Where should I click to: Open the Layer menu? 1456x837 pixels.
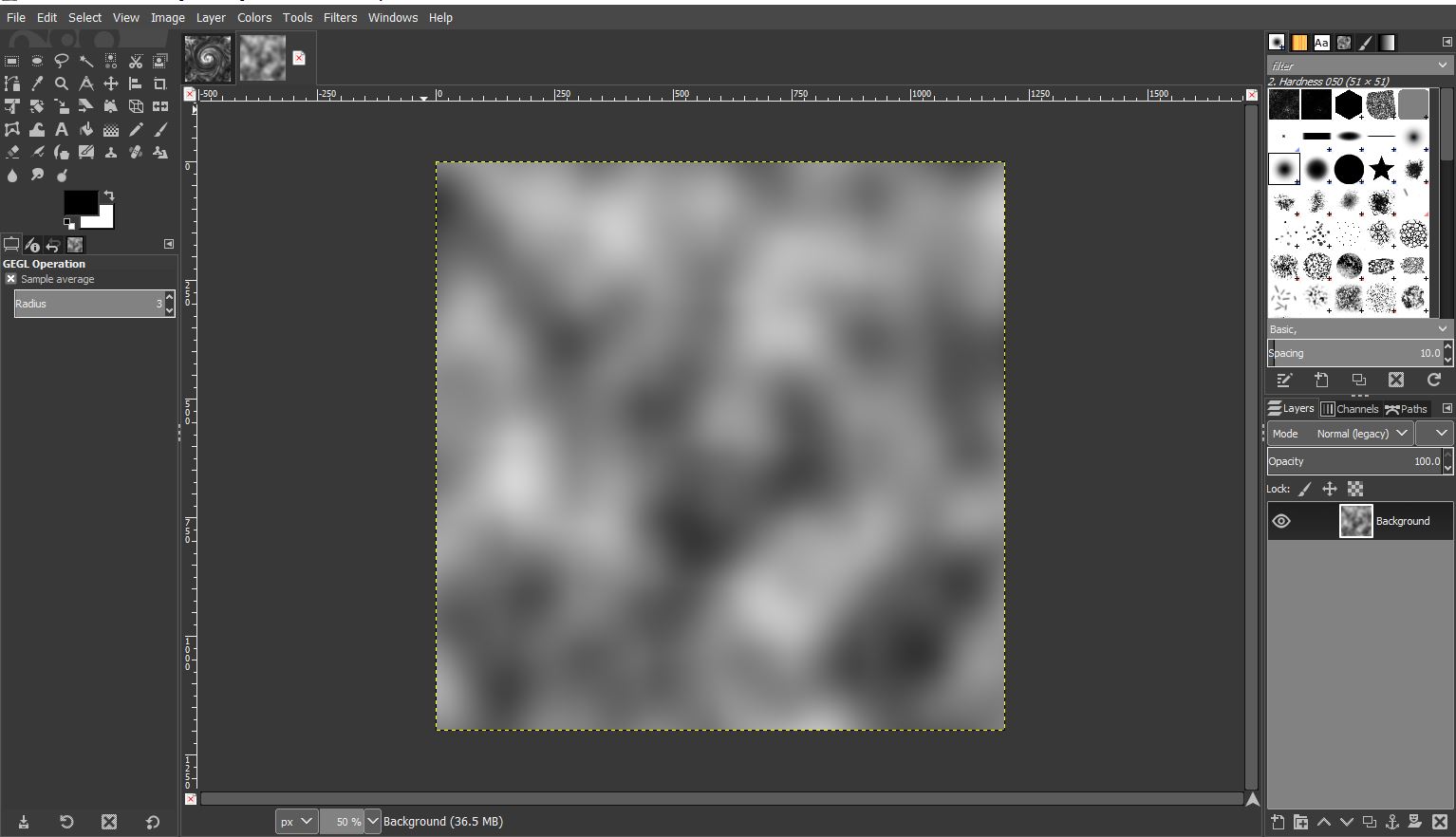211,17
